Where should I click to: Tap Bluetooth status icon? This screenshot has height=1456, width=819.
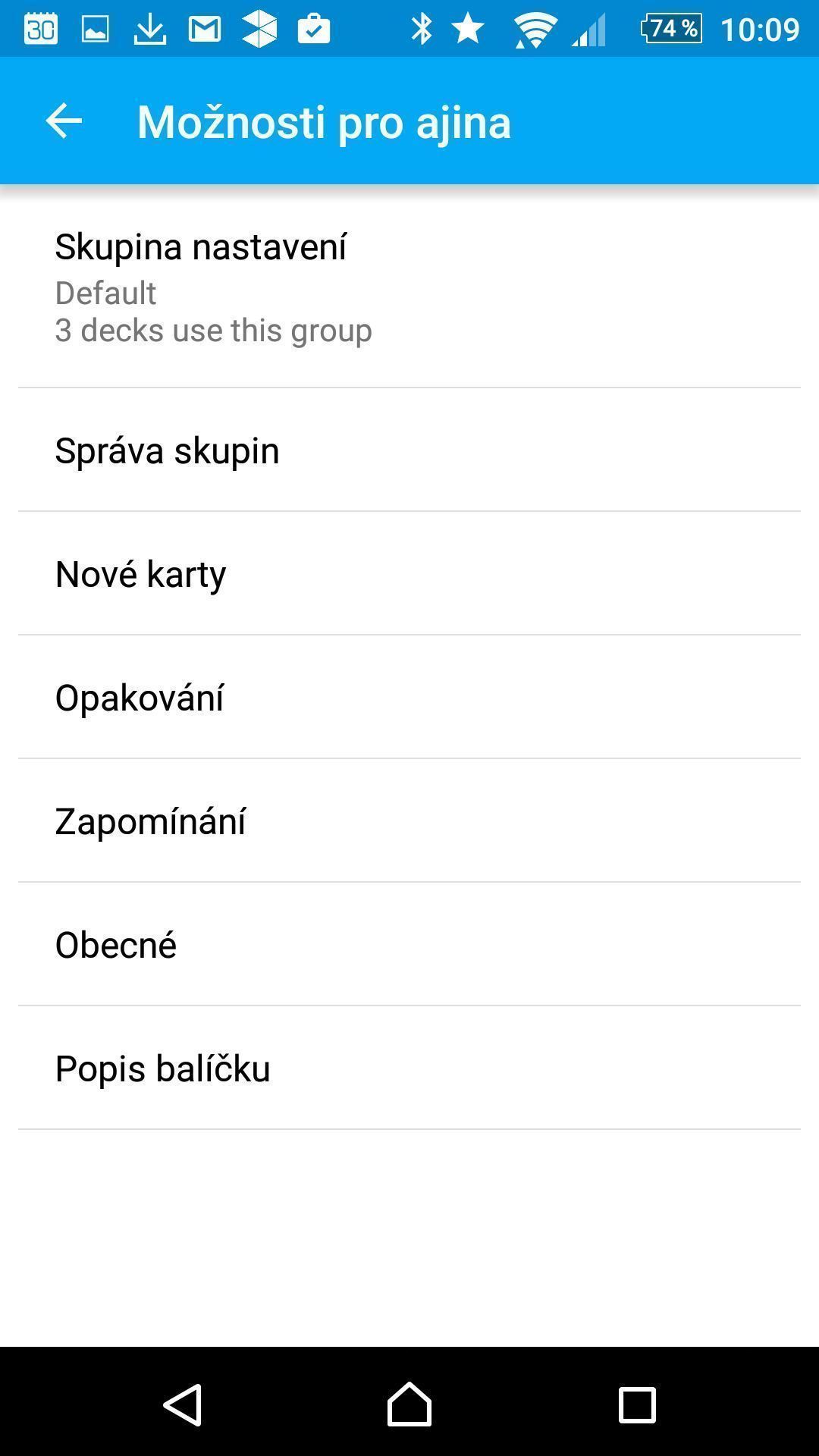point(422,29)
